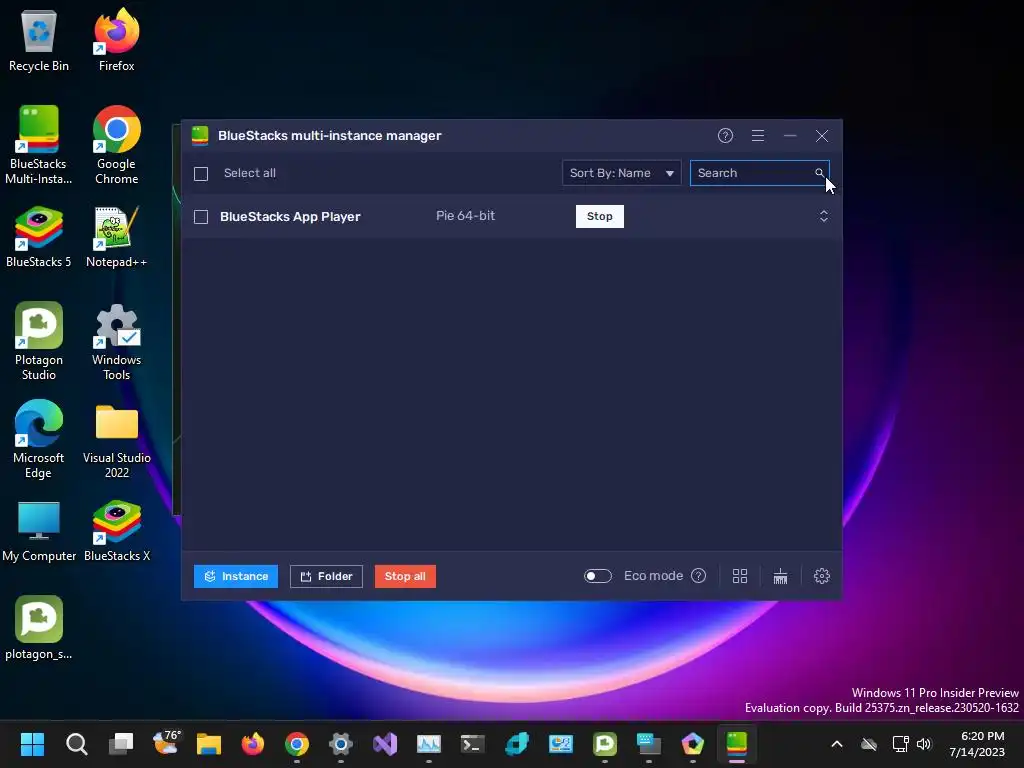1024x768 pixels.
Task: Select Google Chrome desktop shortcut
Action: [x=116, y=145]
